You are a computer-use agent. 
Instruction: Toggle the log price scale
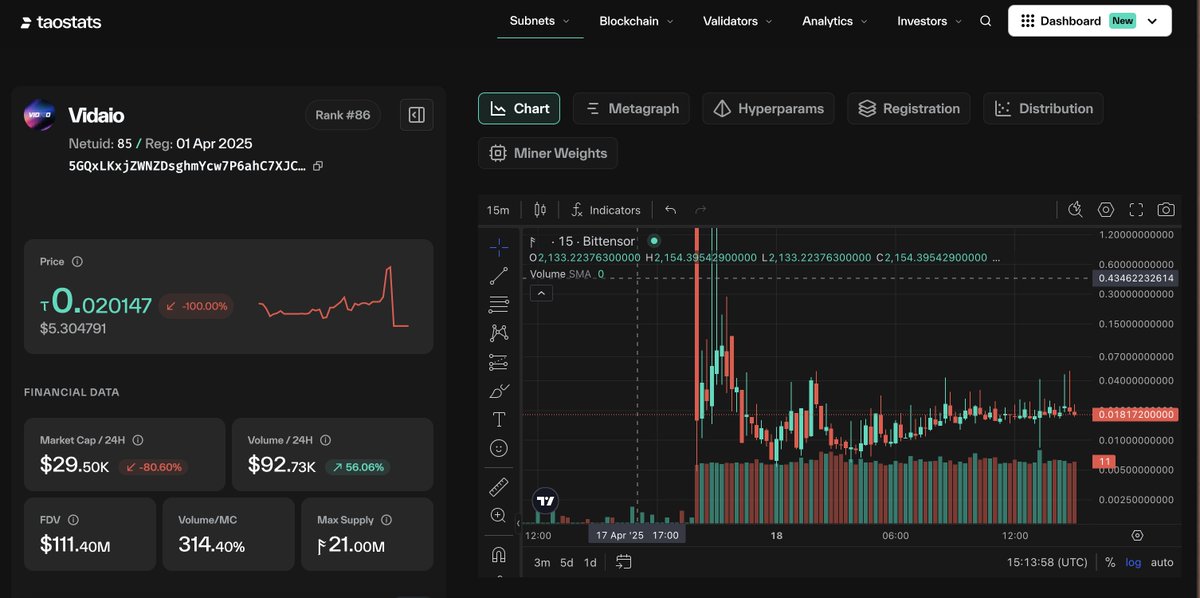pyautogui.click(x=1133, y=562)
